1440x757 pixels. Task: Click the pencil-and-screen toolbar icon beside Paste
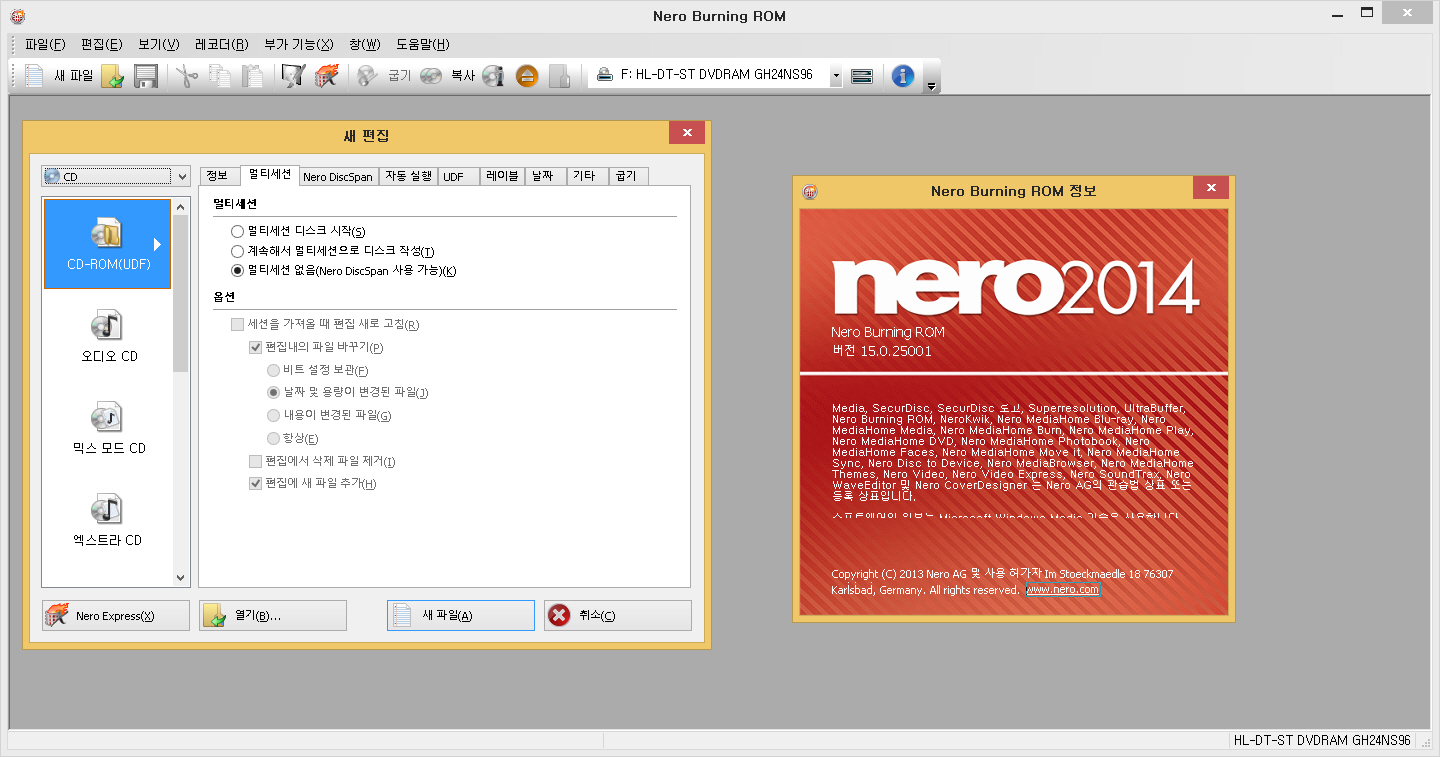pos(292,76)
